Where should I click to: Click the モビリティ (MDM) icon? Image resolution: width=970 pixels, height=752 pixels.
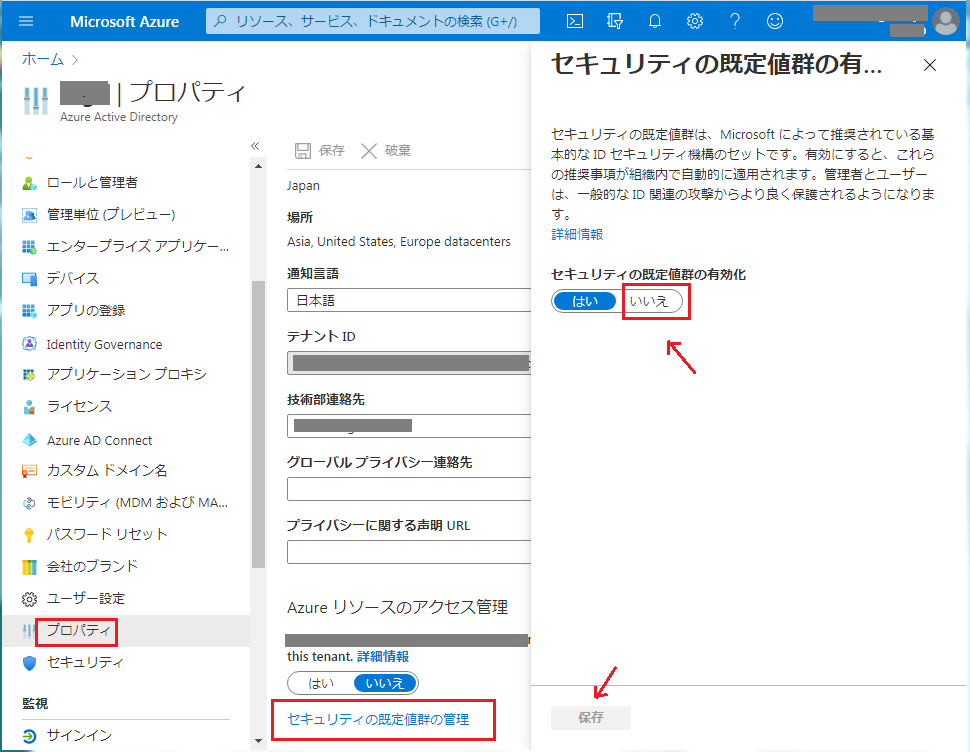click(x=29, y=503)
